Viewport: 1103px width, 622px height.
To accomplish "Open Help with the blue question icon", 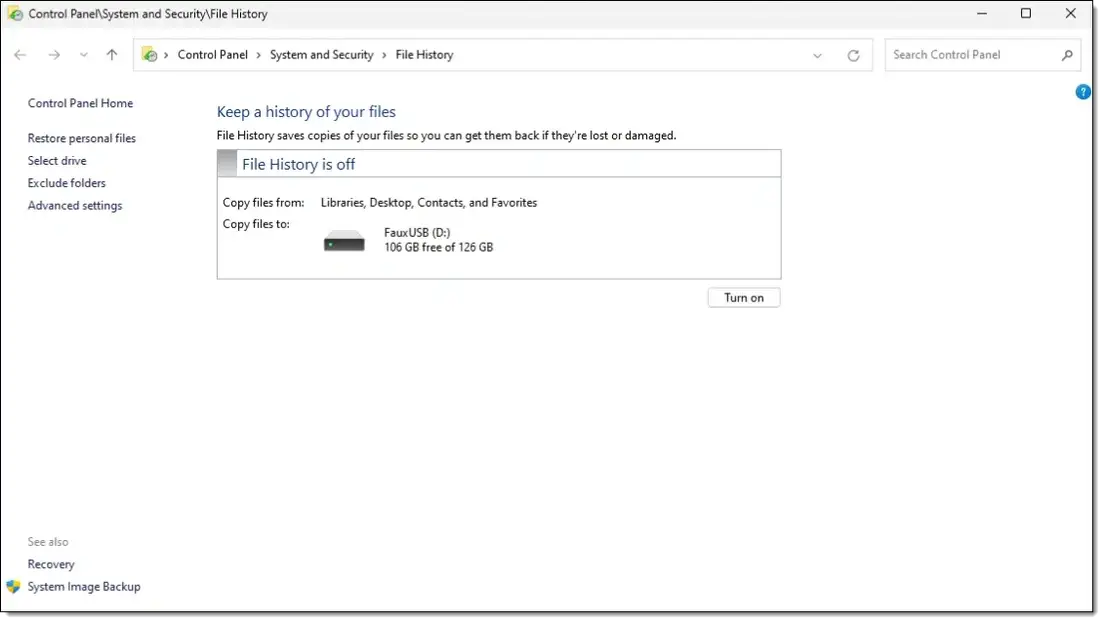I will point(1083,92).
